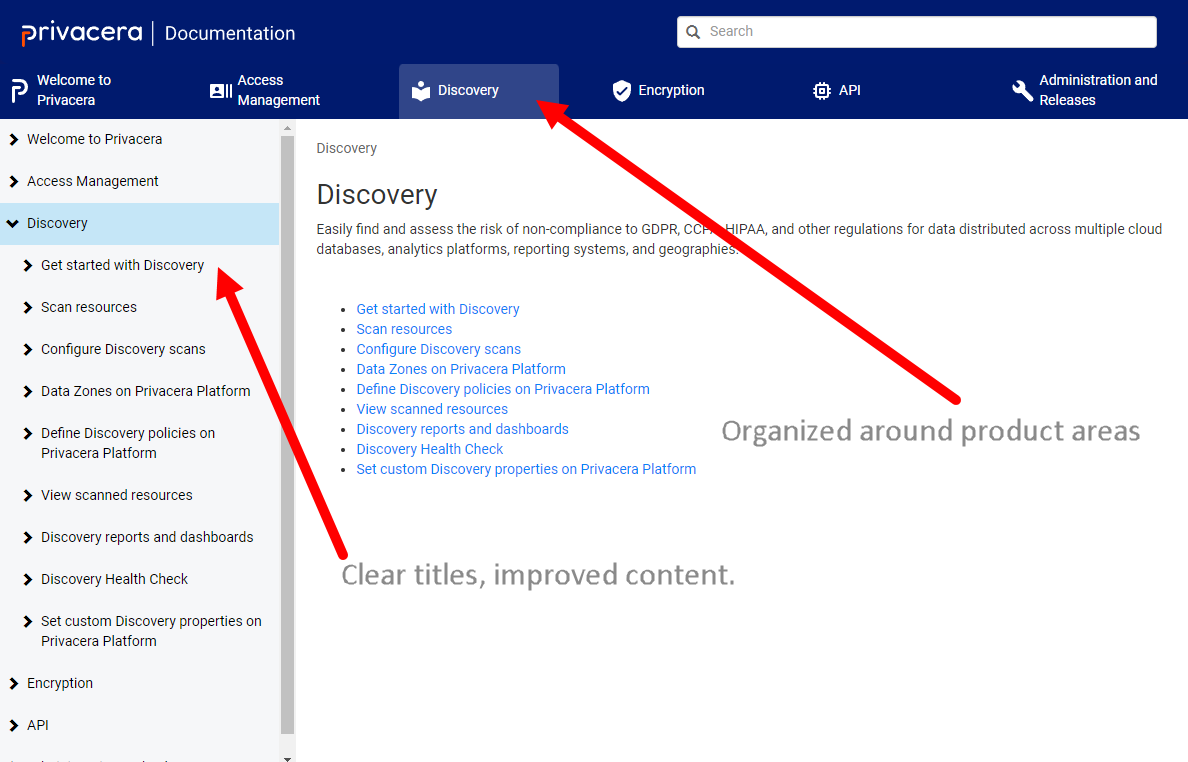Expand Welcome to Privacera in sidebar
Screen dimensions: 1188x762
tap(13, 140)
